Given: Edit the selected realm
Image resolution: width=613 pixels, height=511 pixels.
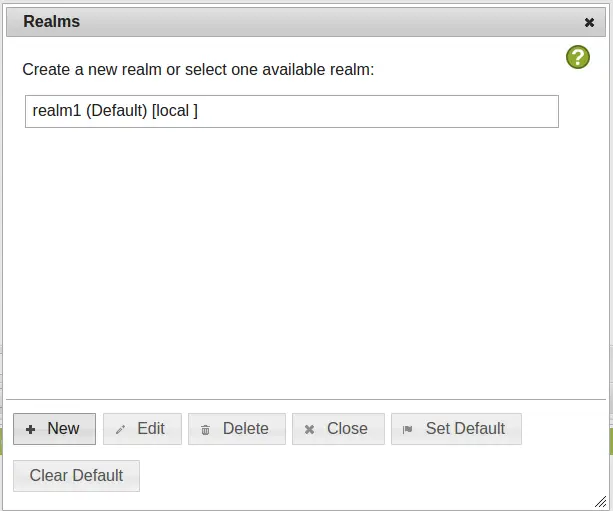Looking at the screenshot, I should 142,429.
